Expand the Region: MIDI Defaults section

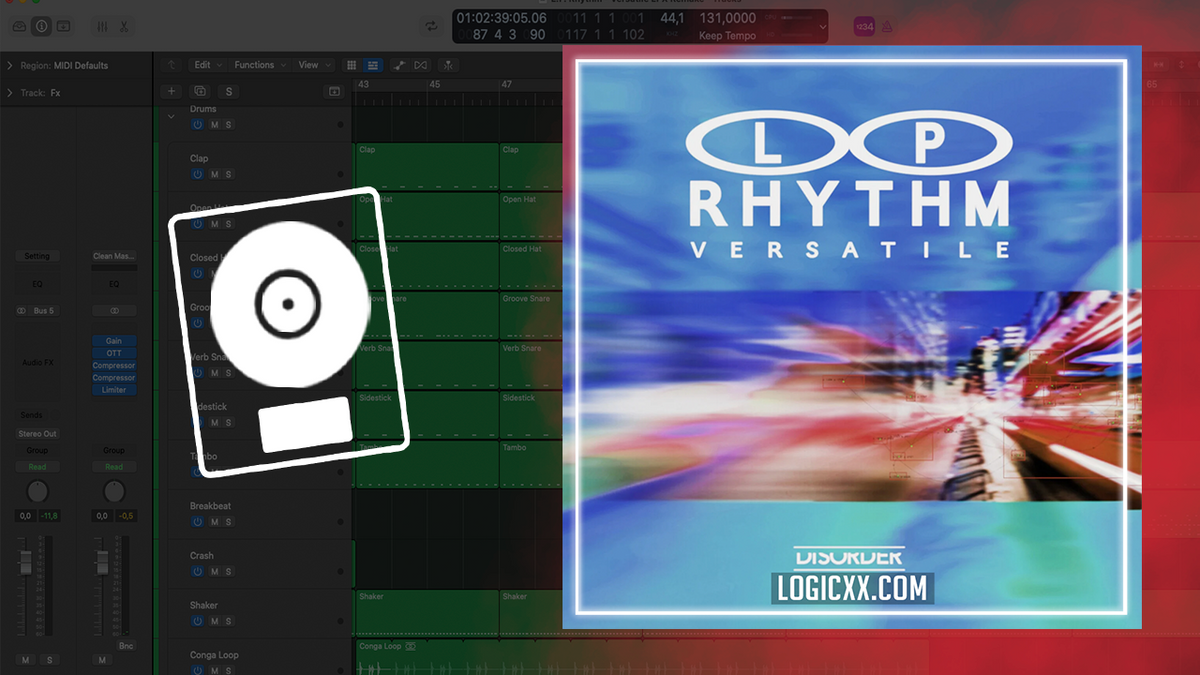[10, 65]
